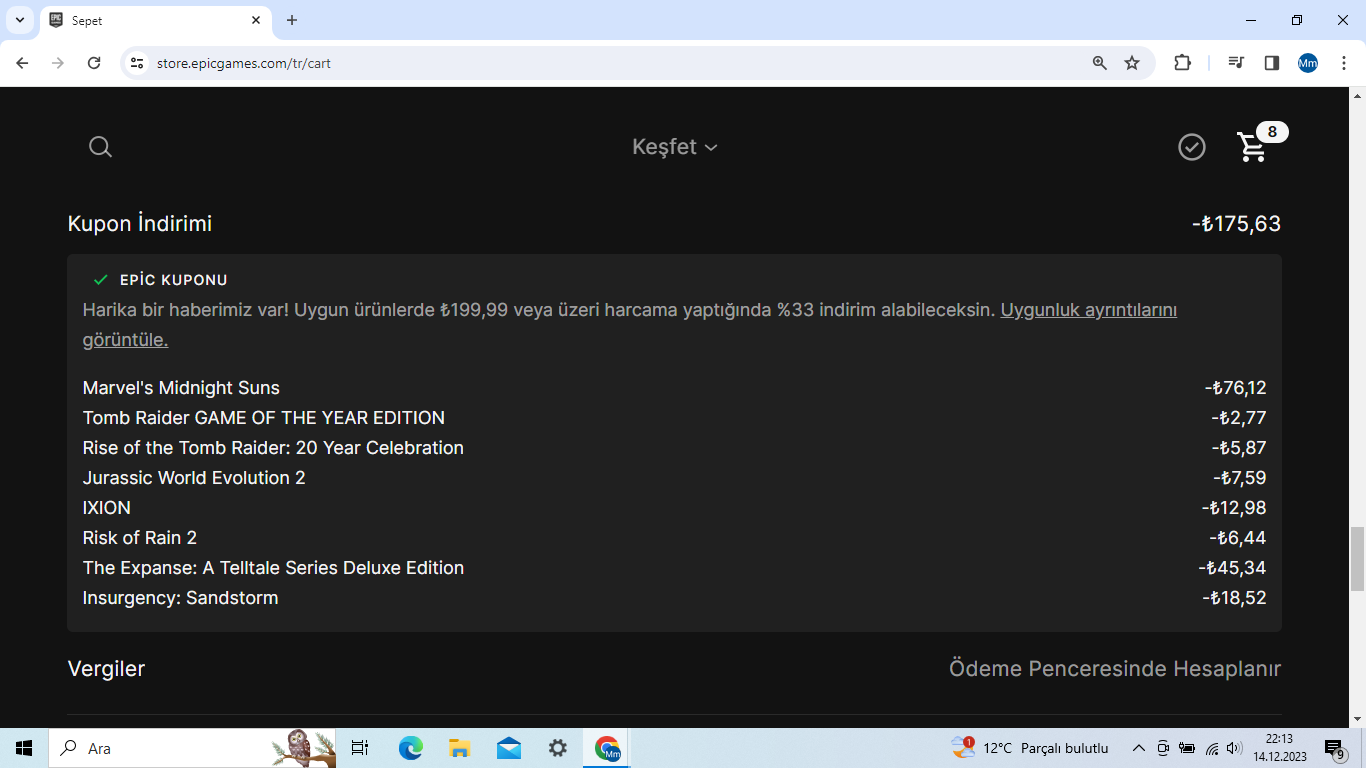This screenshot has height=768, width=1366.
Task: Open the Mail app from the taskbar
Action: click(509, 748)
